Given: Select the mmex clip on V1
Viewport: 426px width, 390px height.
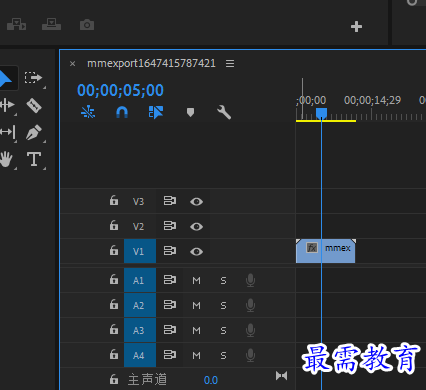Looking at the screenshot, I should coord(325,251).
